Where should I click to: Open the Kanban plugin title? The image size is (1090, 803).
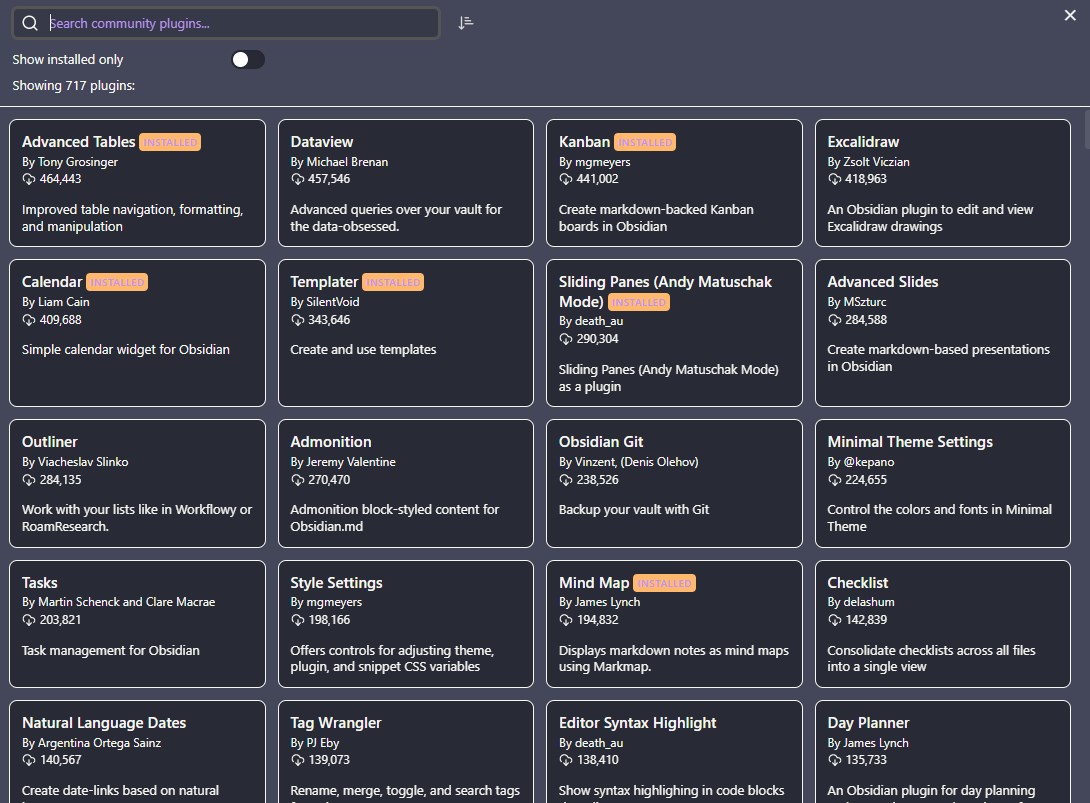[x=585, y=142]
